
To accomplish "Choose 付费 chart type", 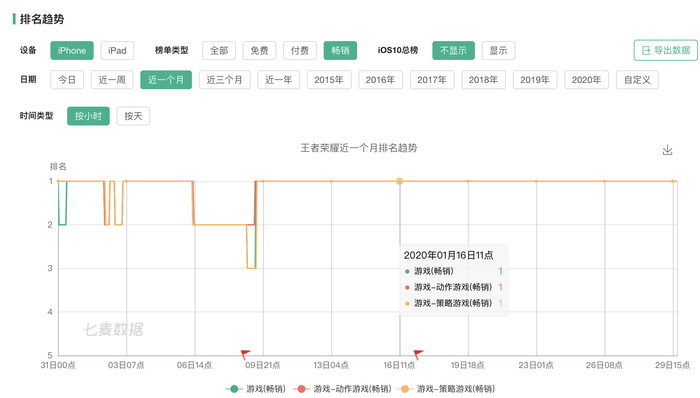I will (x=300, y=50).
